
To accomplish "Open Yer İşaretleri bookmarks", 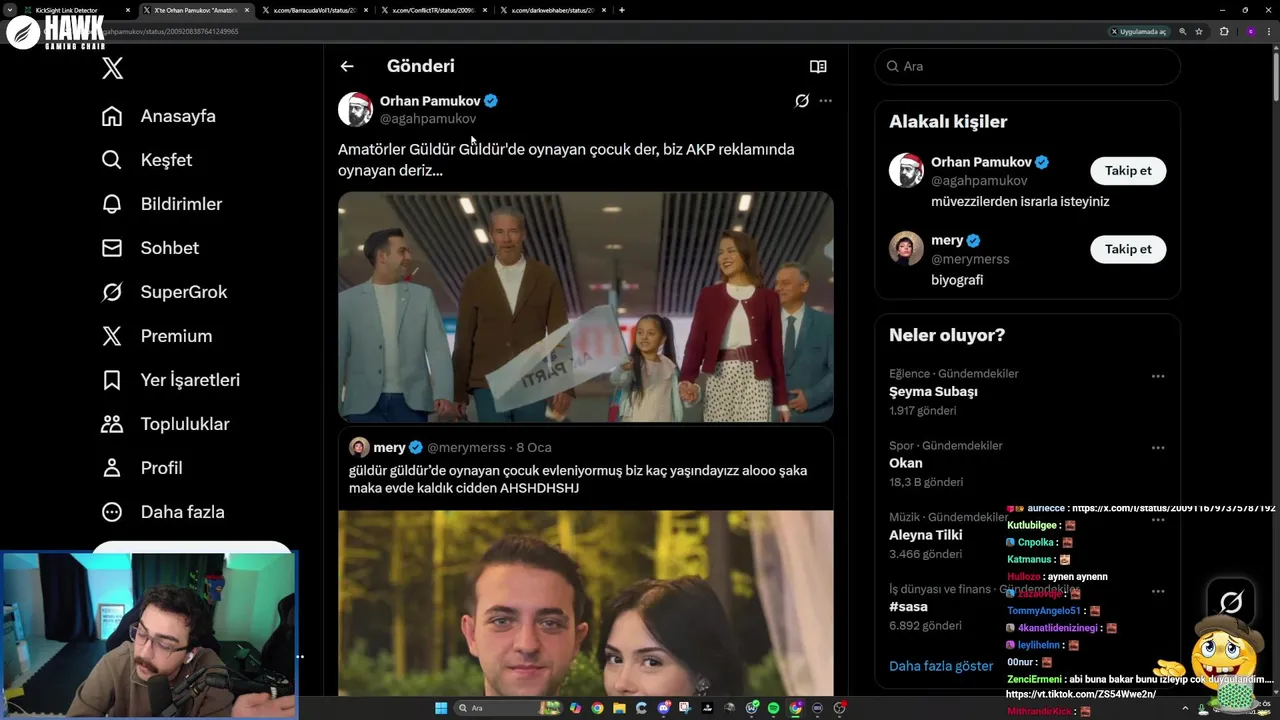I will click(170, 380).
